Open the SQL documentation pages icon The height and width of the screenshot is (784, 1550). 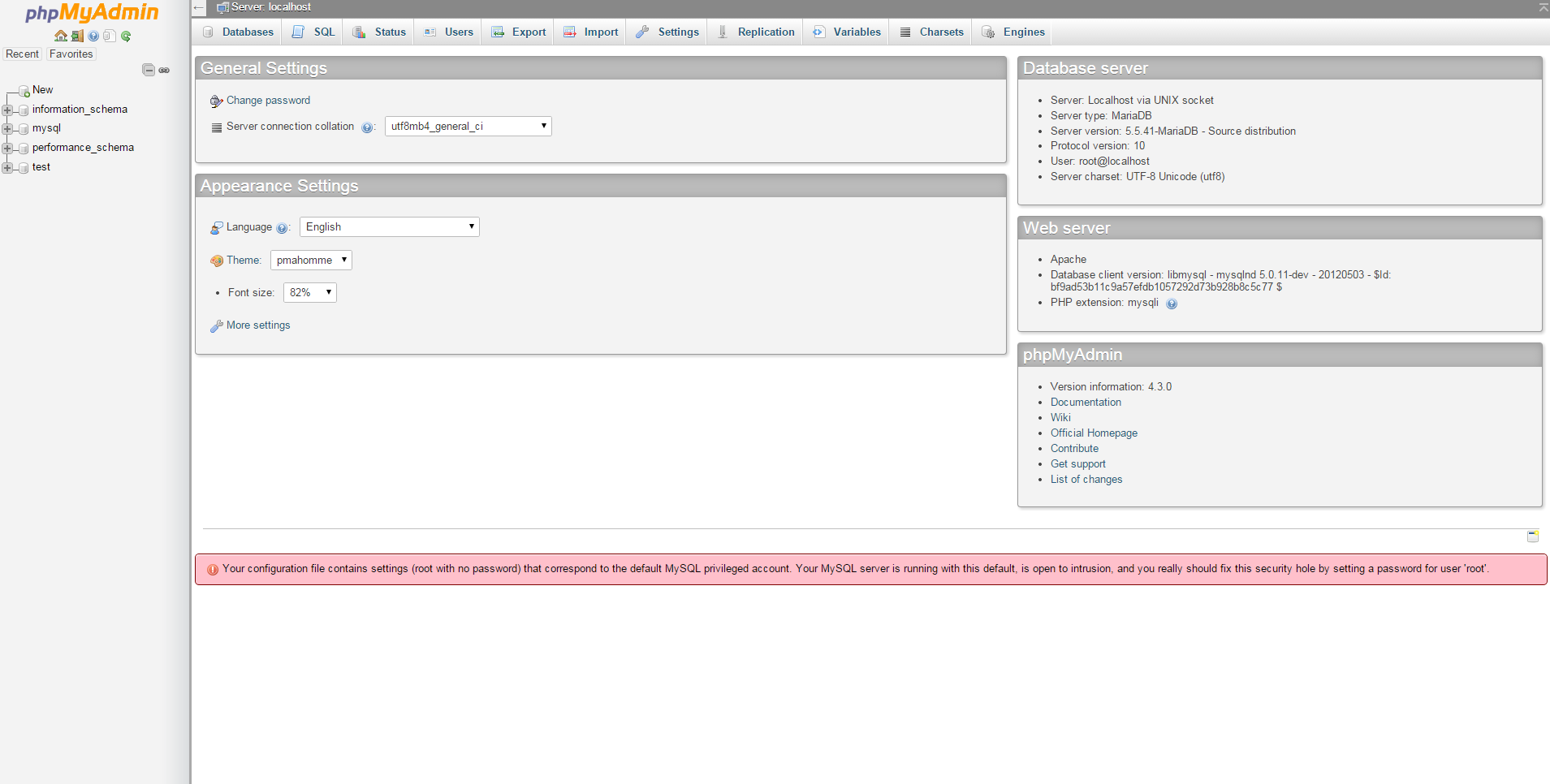coord(110,36)
